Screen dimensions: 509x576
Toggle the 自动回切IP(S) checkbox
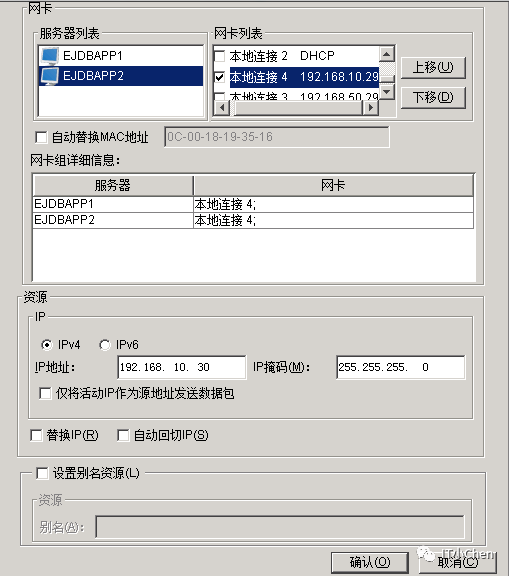click(123, 436)
